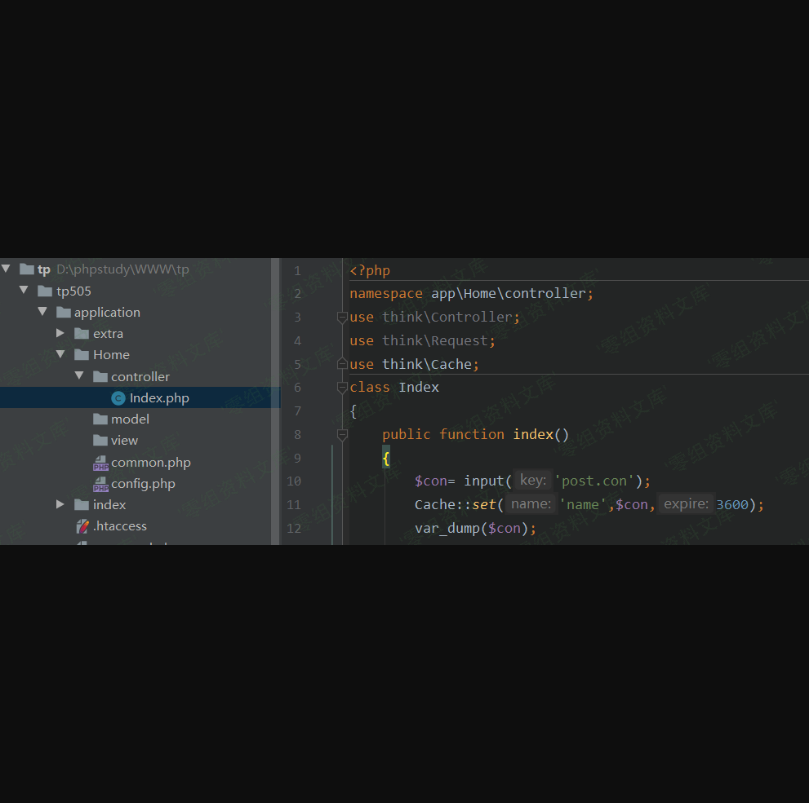Select Index.php in the project tree
This screenshot has height=803, width=809.
click(x=159, y=398)
